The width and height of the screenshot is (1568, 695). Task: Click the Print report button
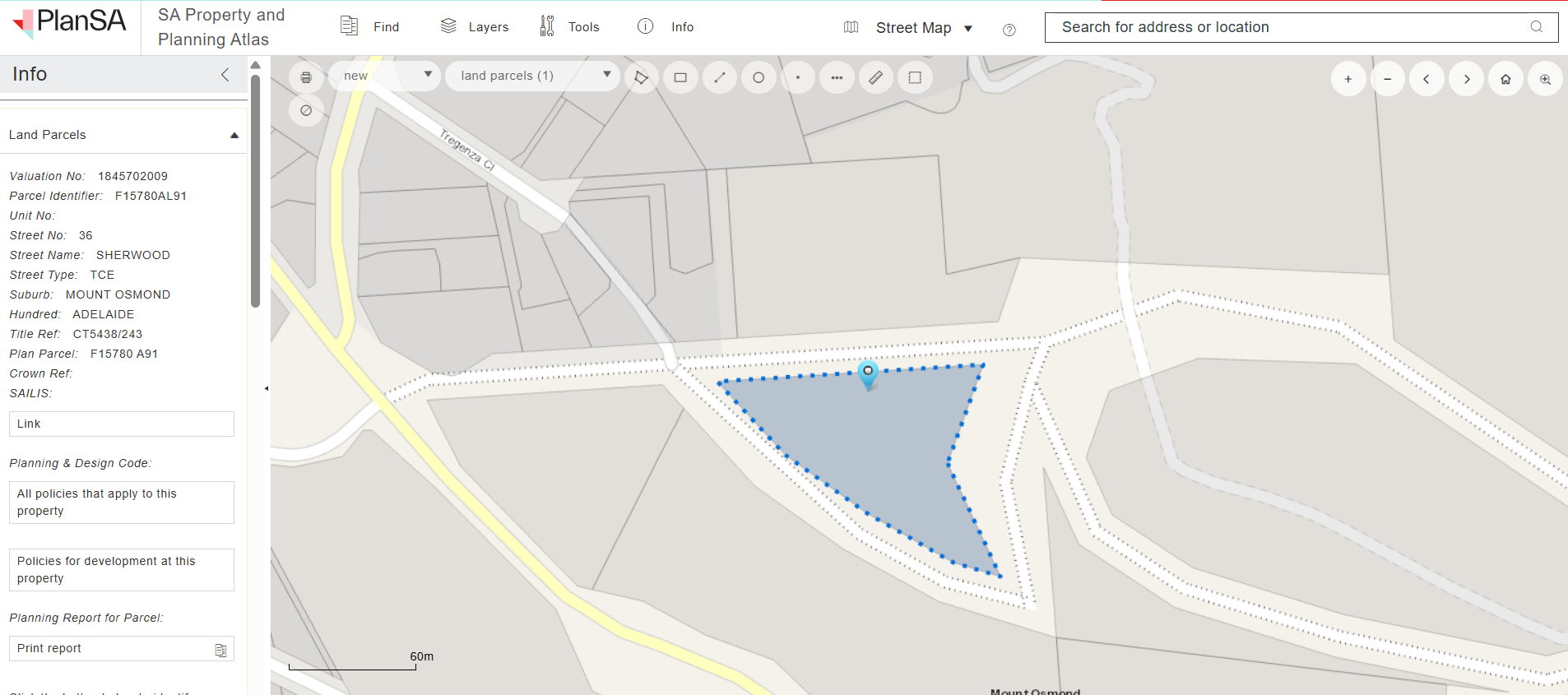point(122,648)
